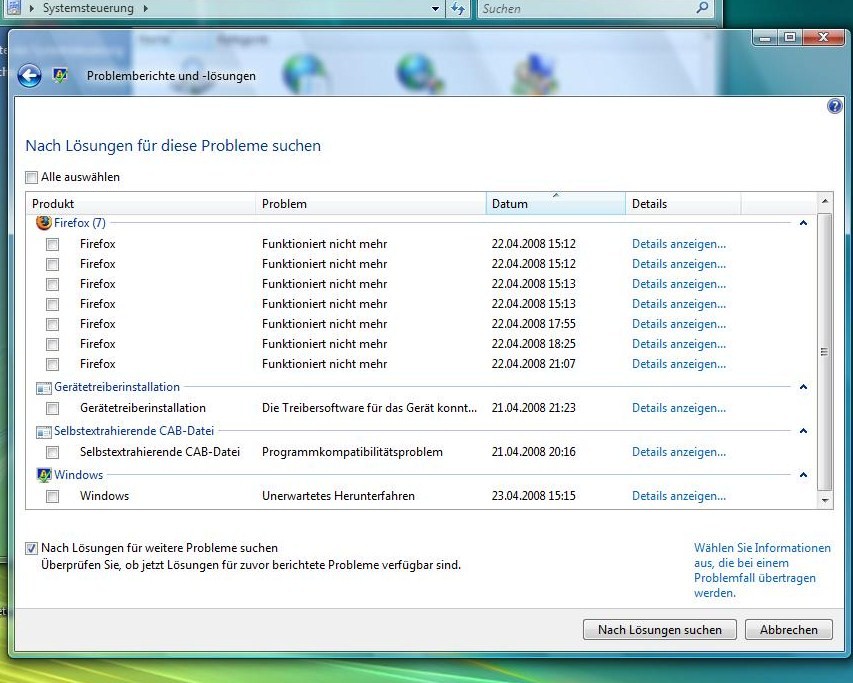Click the Windows group flag icon
Viewport: 853px width, 683px height.
[44, 475]
